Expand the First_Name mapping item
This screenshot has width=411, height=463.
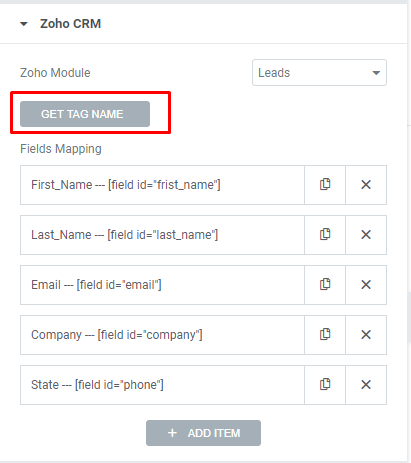(x=162, y=185)
